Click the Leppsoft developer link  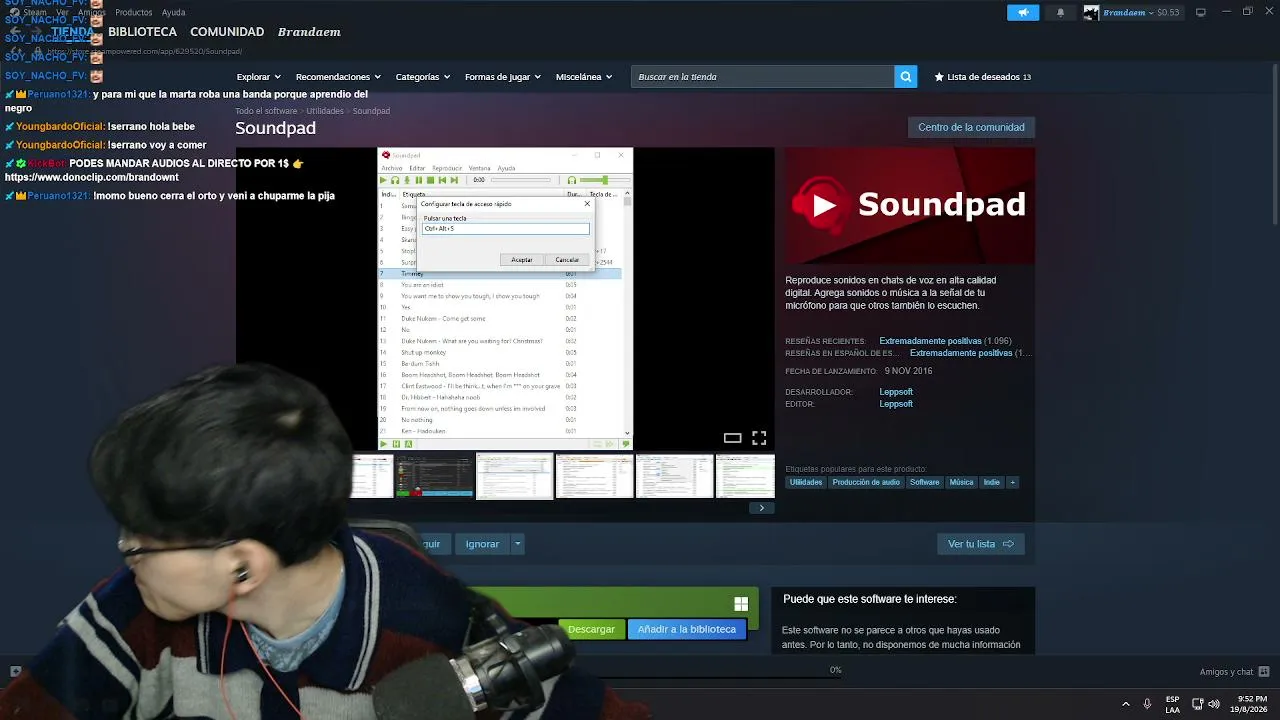[896, 392]
